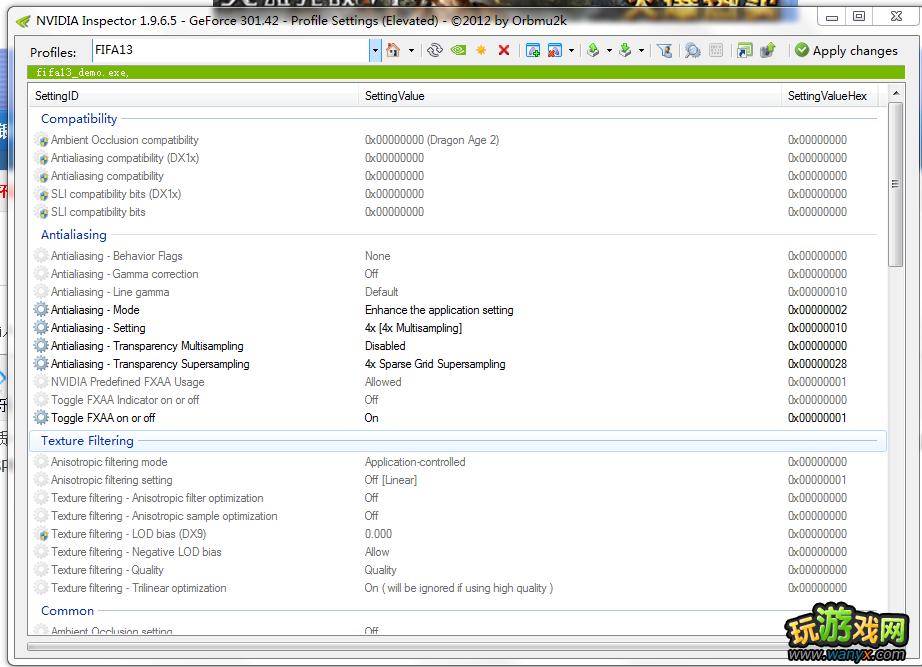Click the Disabled value of Transparency Multisampling

(385, 346)
